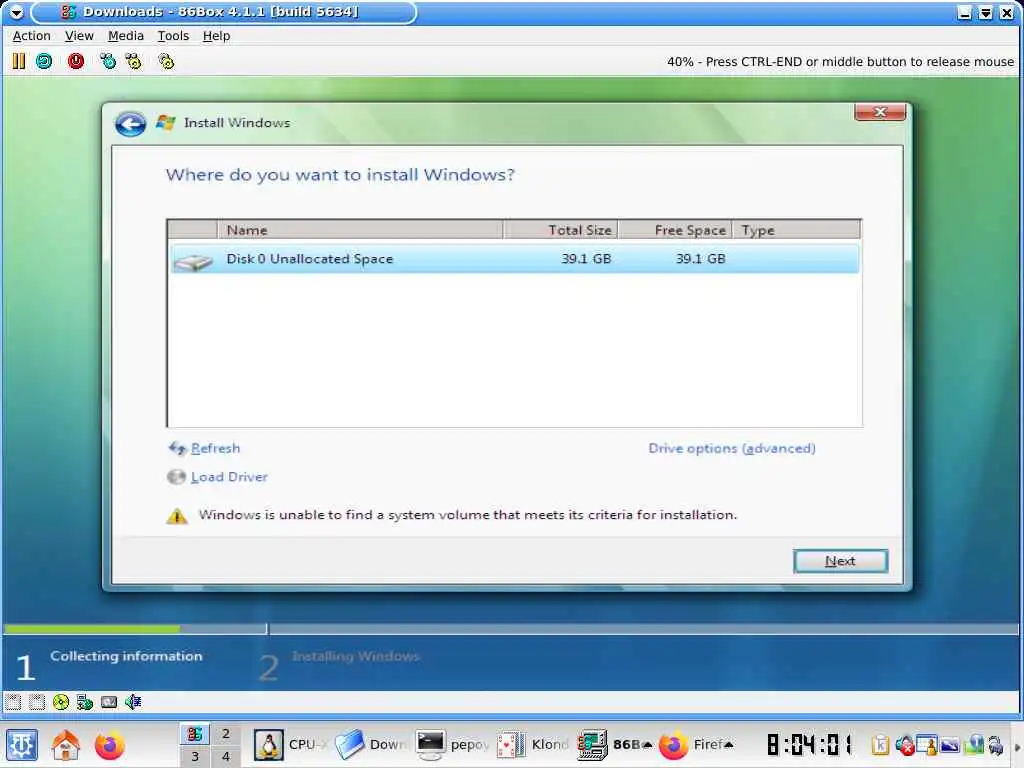Click the Load Driver link
Screen dimensions: 1024x768
[x=229, y=477]
